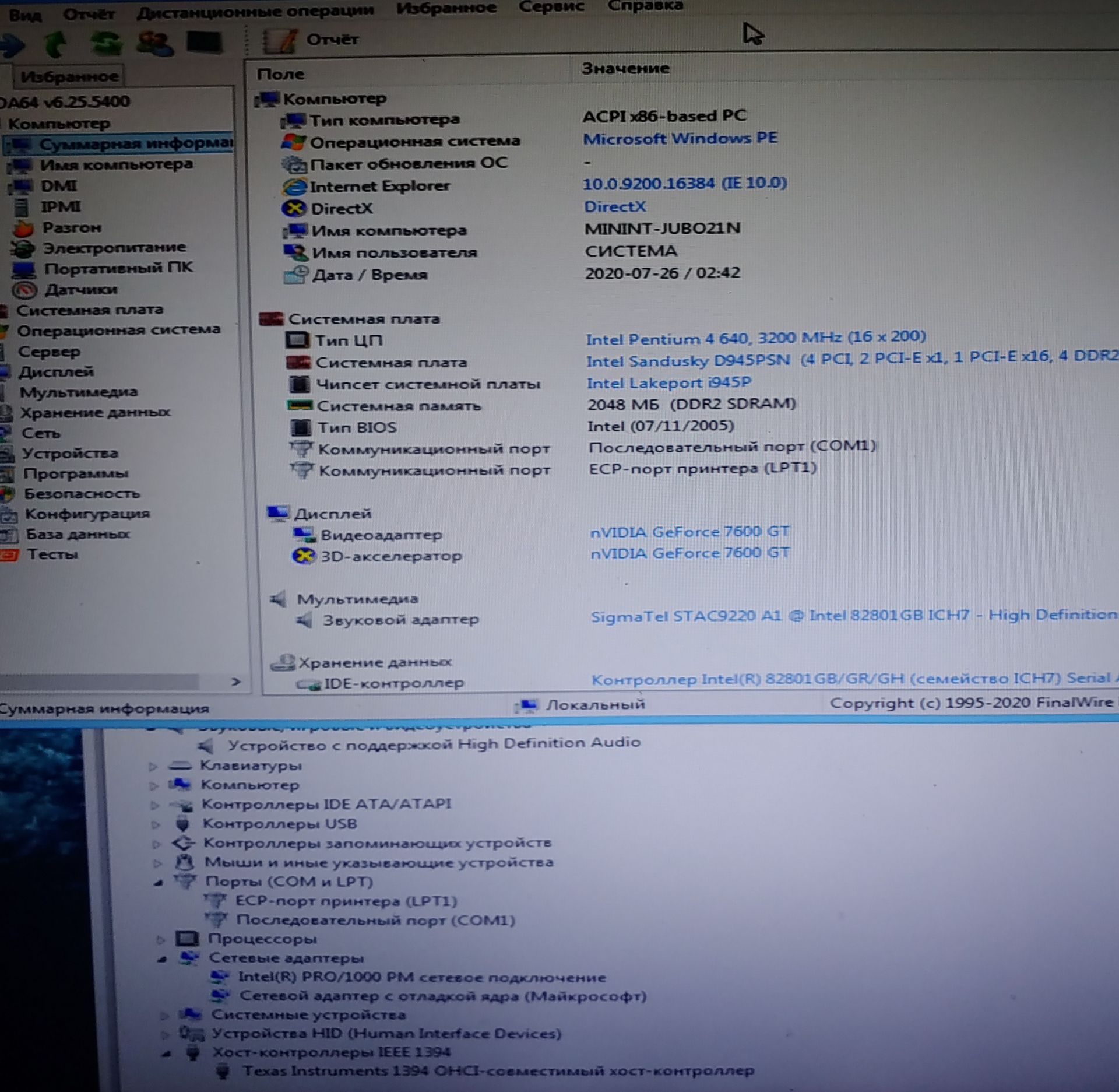
Task: Click the Тесты icon in sidebar
Action: (x=10, y=554)
